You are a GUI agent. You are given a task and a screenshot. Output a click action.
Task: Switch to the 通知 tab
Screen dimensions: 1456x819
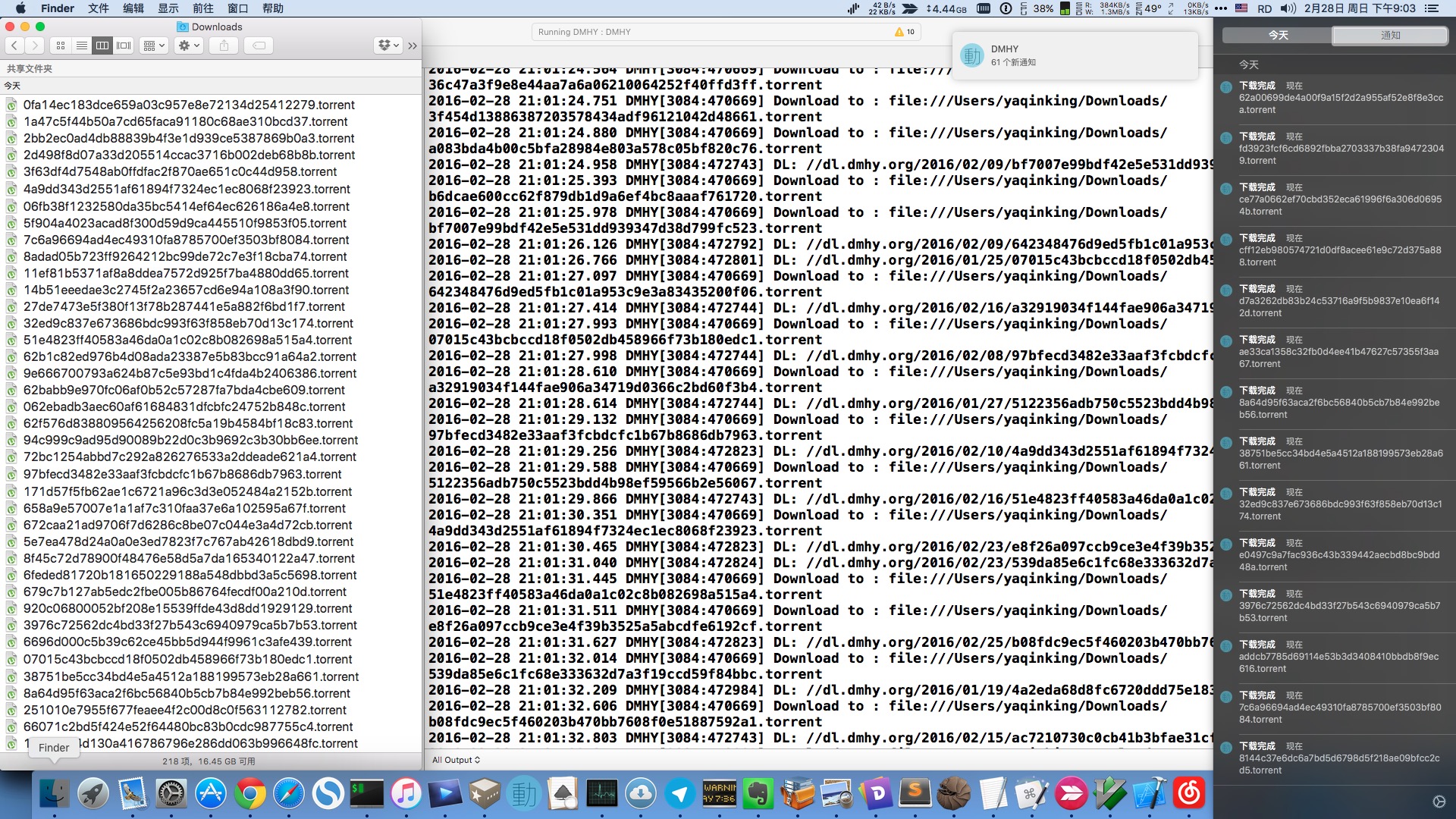pos(1390,35)
